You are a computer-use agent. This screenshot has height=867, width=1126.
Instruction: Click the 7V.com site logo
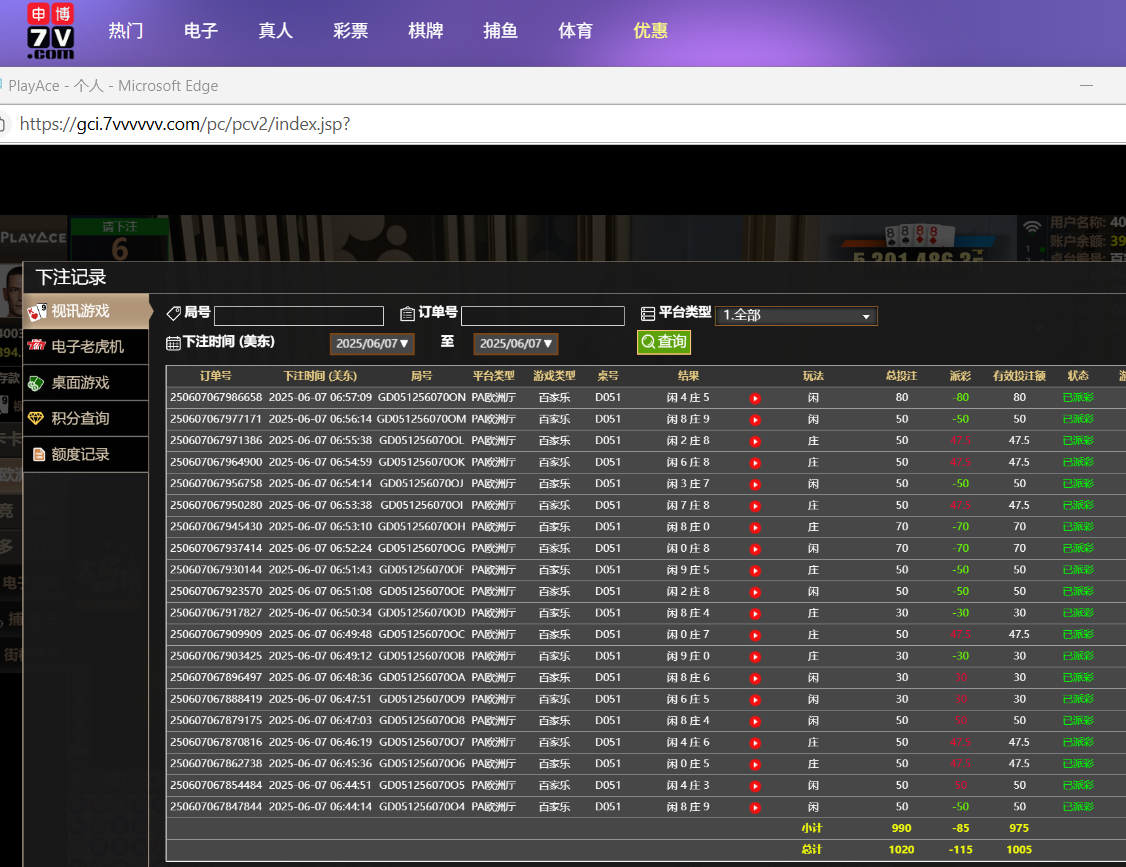coord(50,31)
